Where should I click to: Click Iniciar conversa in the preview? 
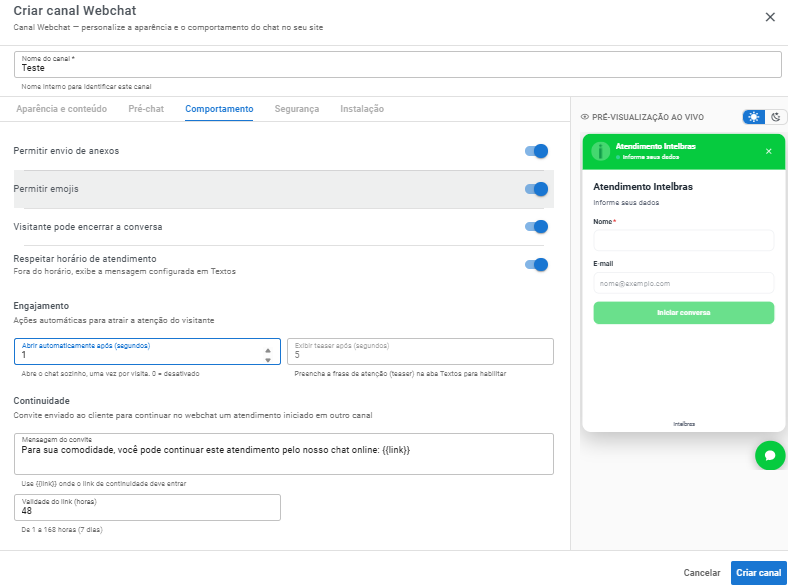(x=683, y=313)
